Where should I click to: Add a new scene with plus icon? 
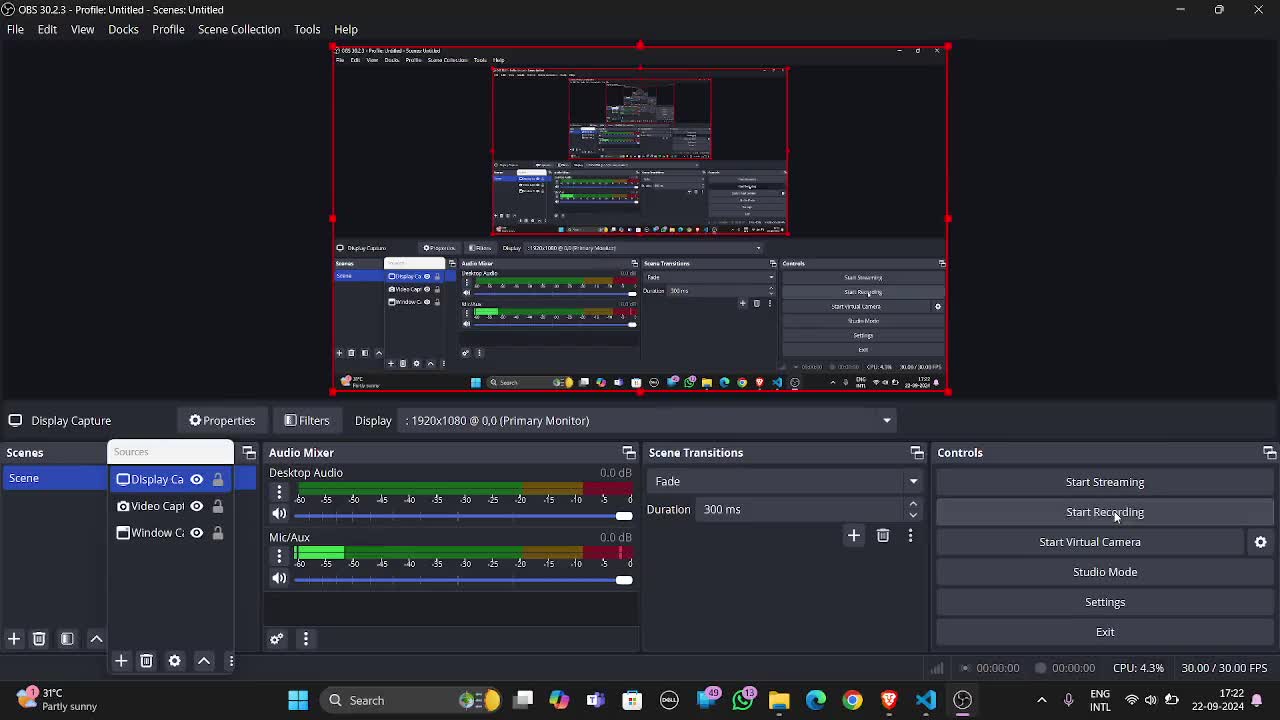tap(14, 639)
